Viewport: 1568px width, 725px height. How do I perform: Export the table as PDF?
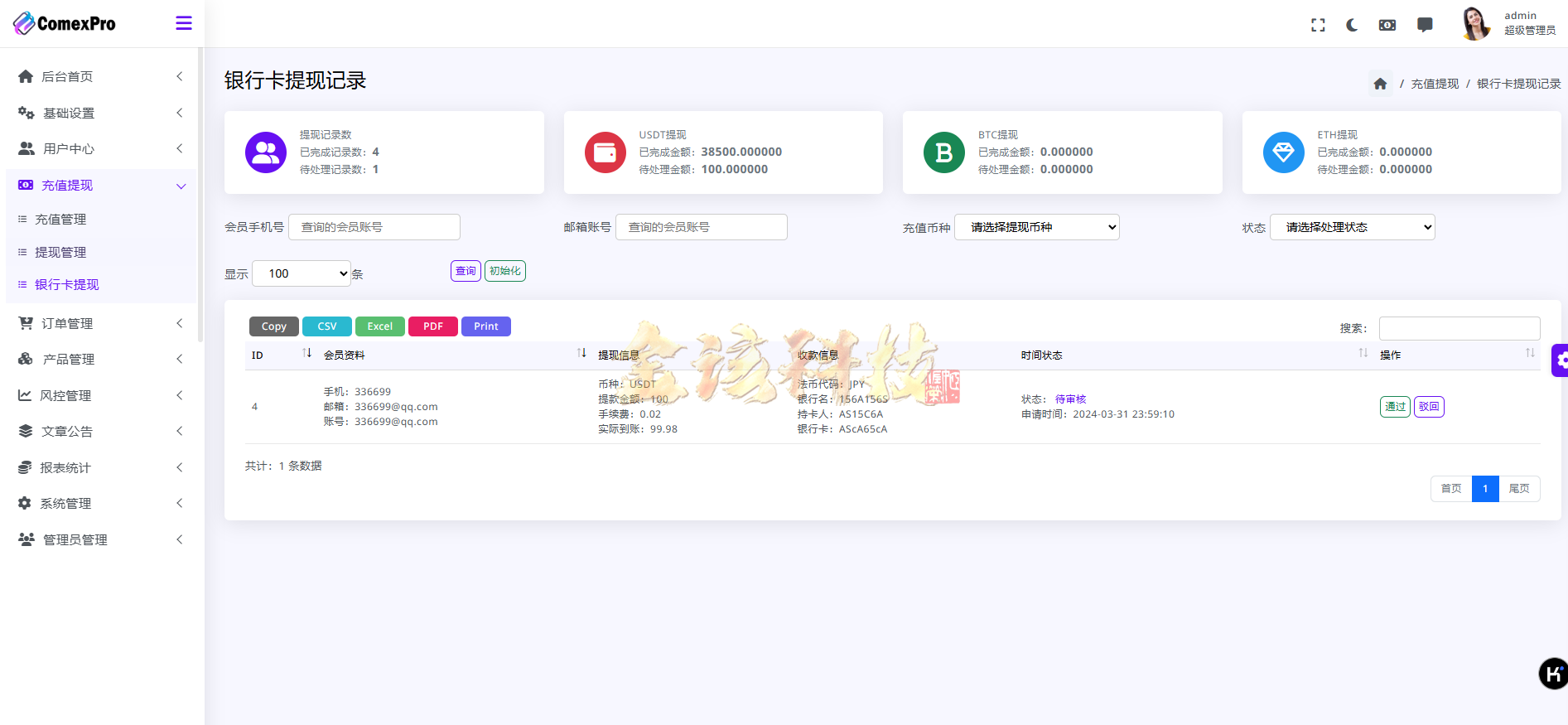pyautogui.click(x=433, y=326)
